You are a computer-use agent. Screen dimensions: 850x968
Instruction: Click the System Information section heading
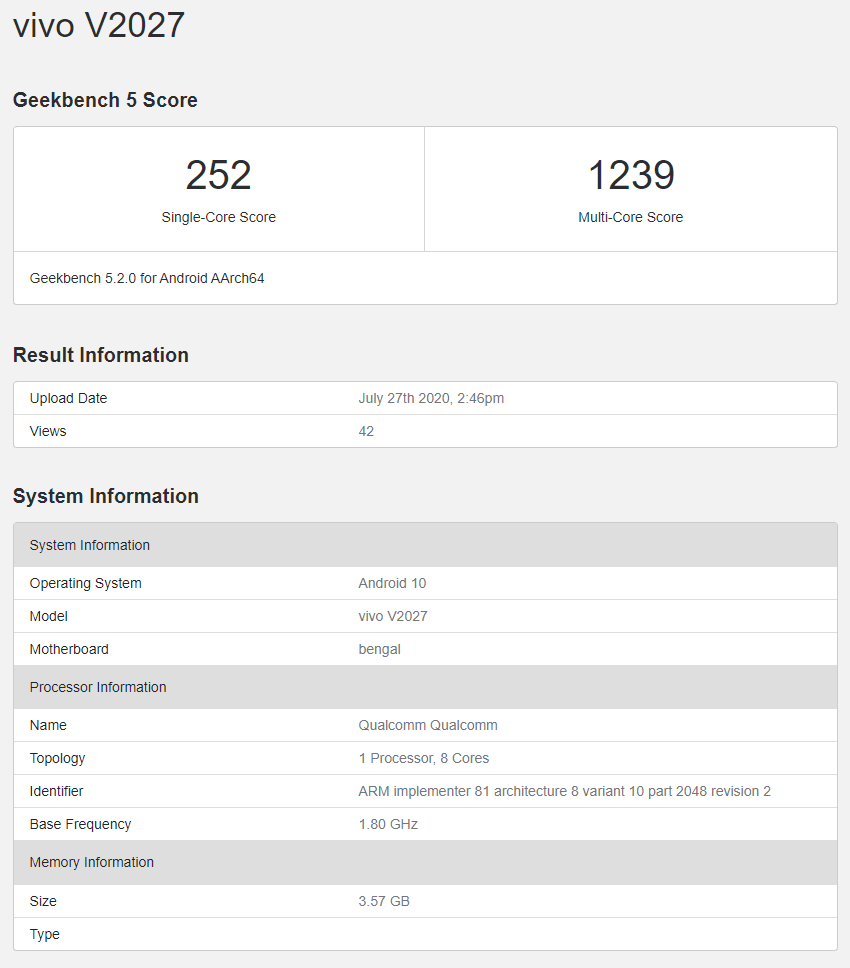pos(105,496)
